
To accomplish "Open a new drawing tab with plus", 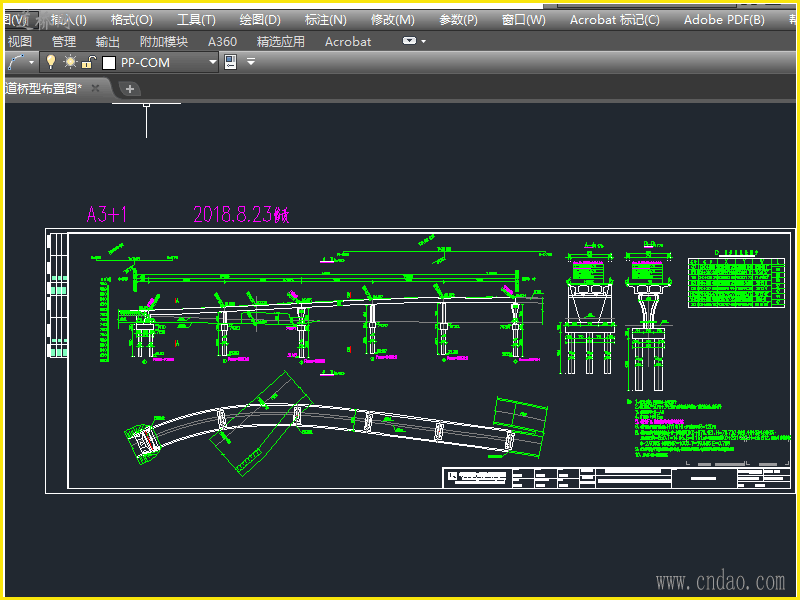I will pyautogui.click(x=129, y=89).
